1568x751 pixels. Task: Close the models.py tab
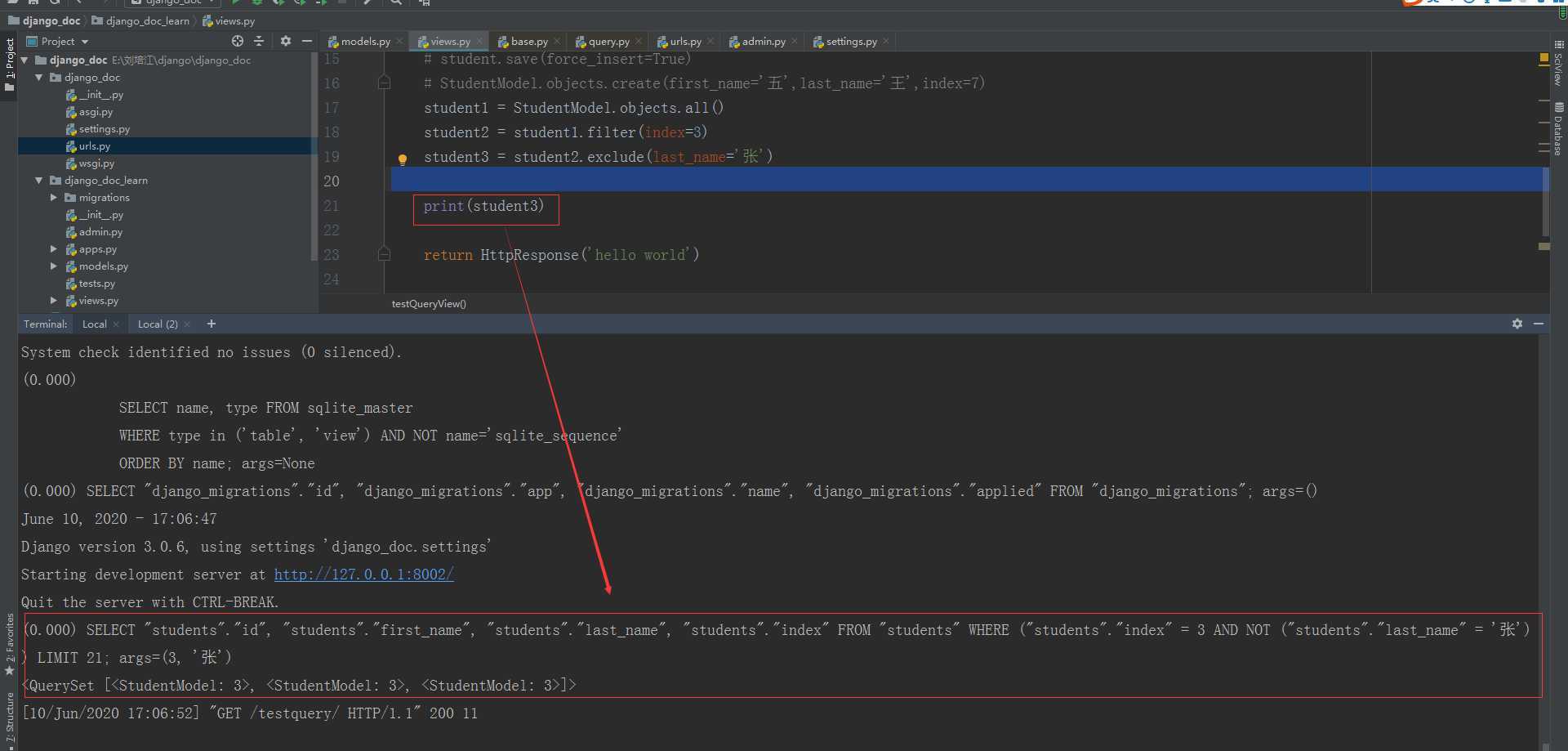(x=399, y=41)
